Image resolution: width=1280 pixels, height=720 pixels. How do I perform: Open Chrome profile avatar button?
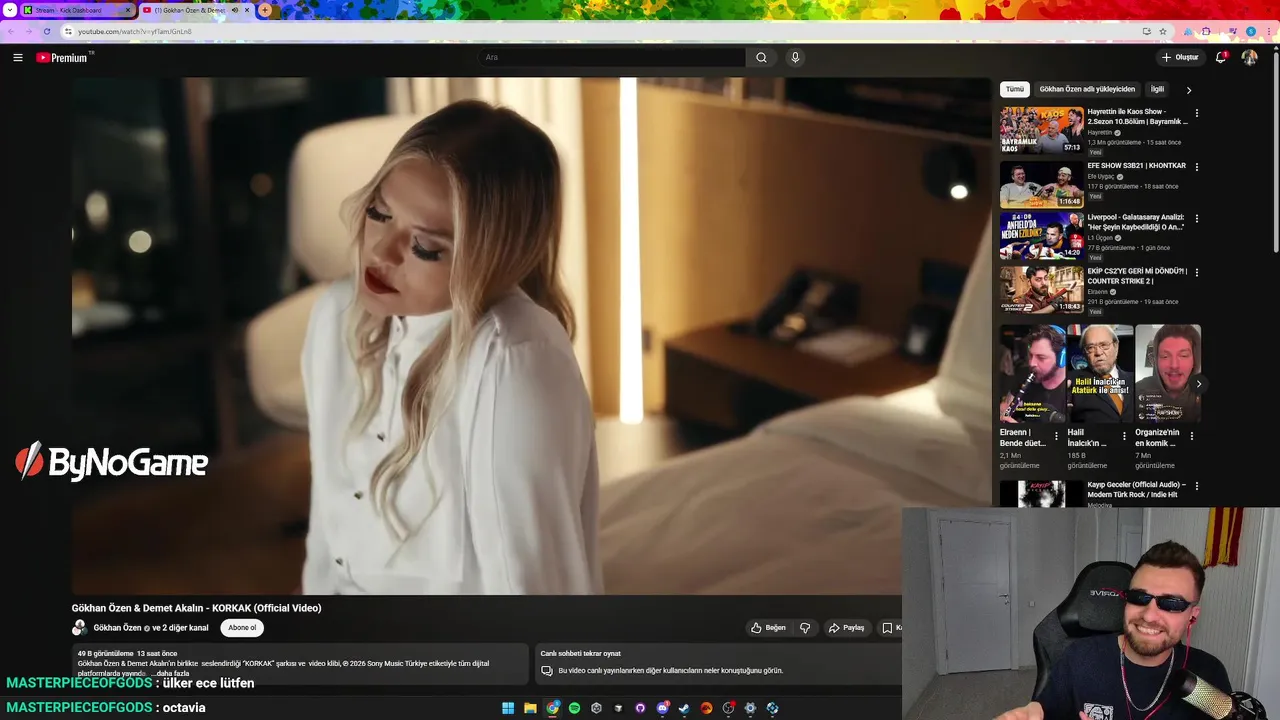tap(1251, 31)
